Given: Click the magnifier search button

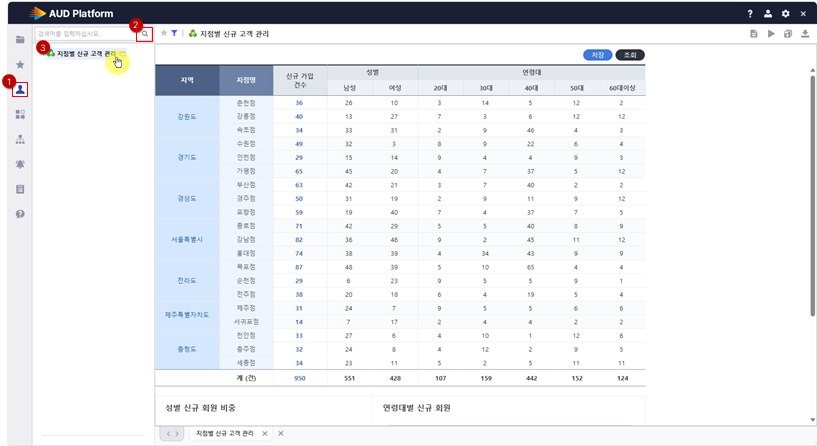Looking at the screenshot, I should (145, 34).
